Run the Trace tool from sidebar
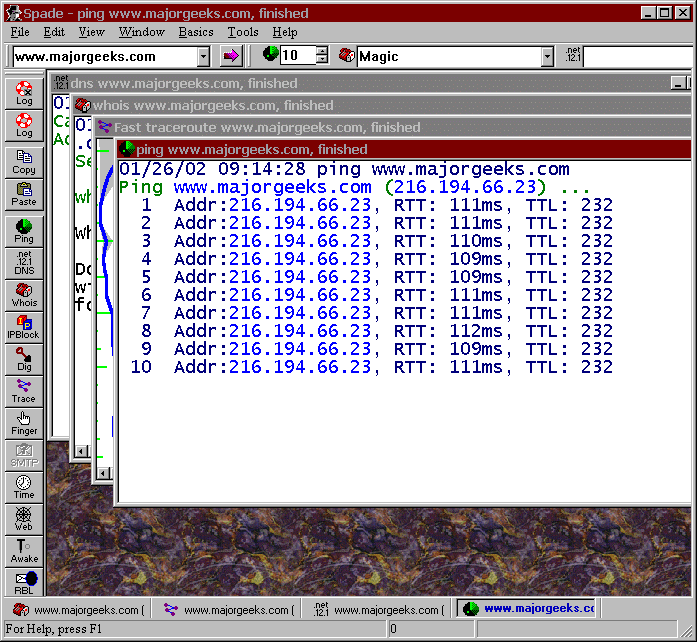Image resolution: width=697 pixels, height=642 pixels. [24, 391]
